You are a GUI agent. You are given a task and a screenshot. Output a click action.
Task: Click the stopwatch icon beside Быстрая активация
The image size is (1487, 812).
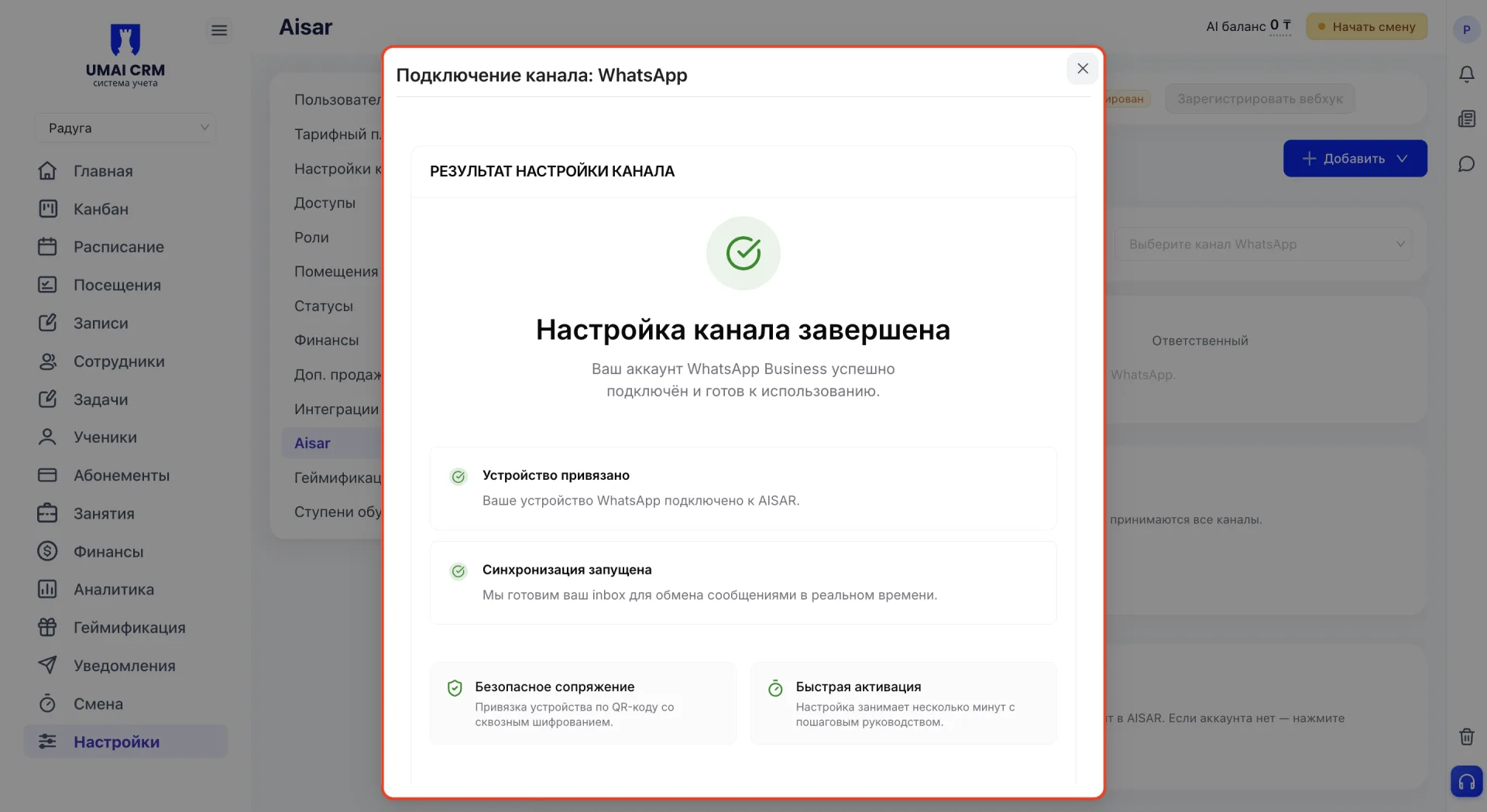click(x=775, y=687)
